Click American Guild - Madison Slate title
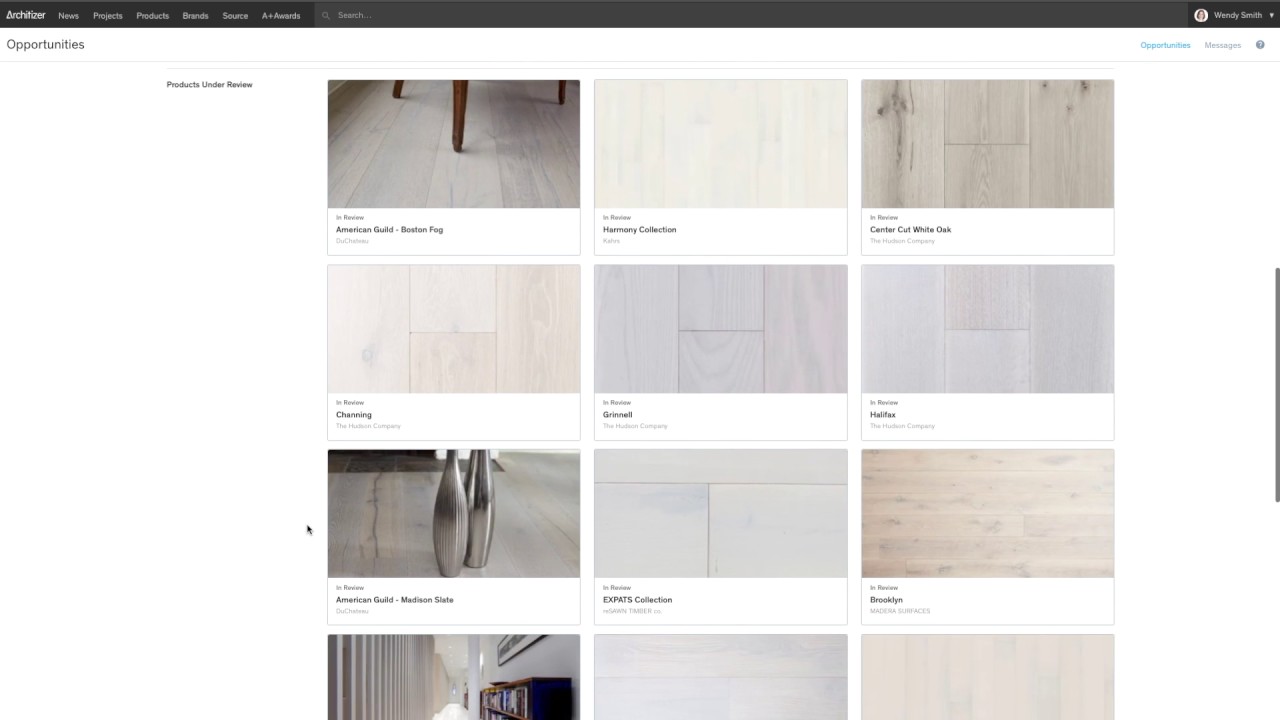1280x720 pixels. (394, 600)
